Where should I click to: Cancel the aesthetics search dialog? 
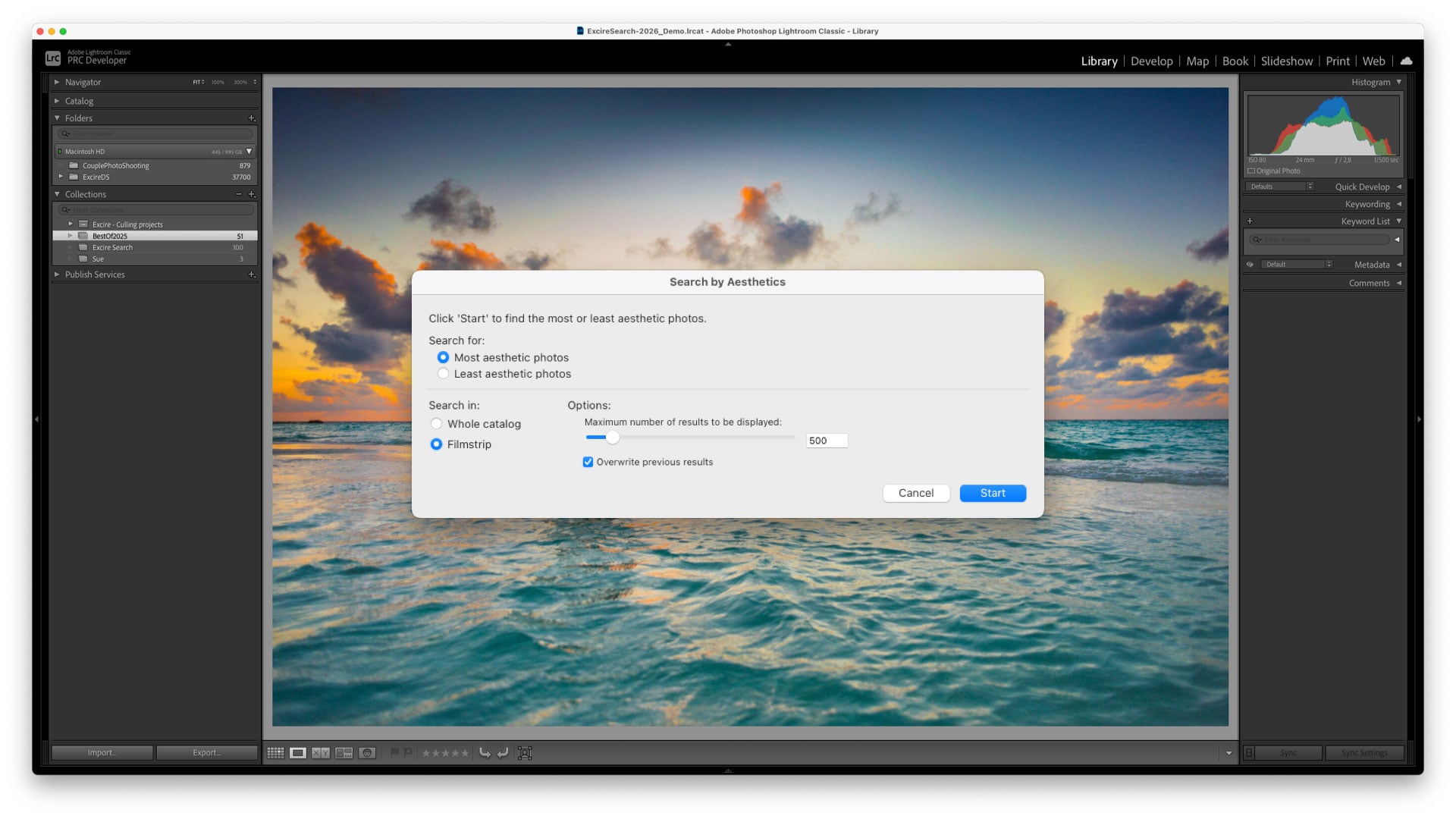pyautogui.click(x=915, y=493)
